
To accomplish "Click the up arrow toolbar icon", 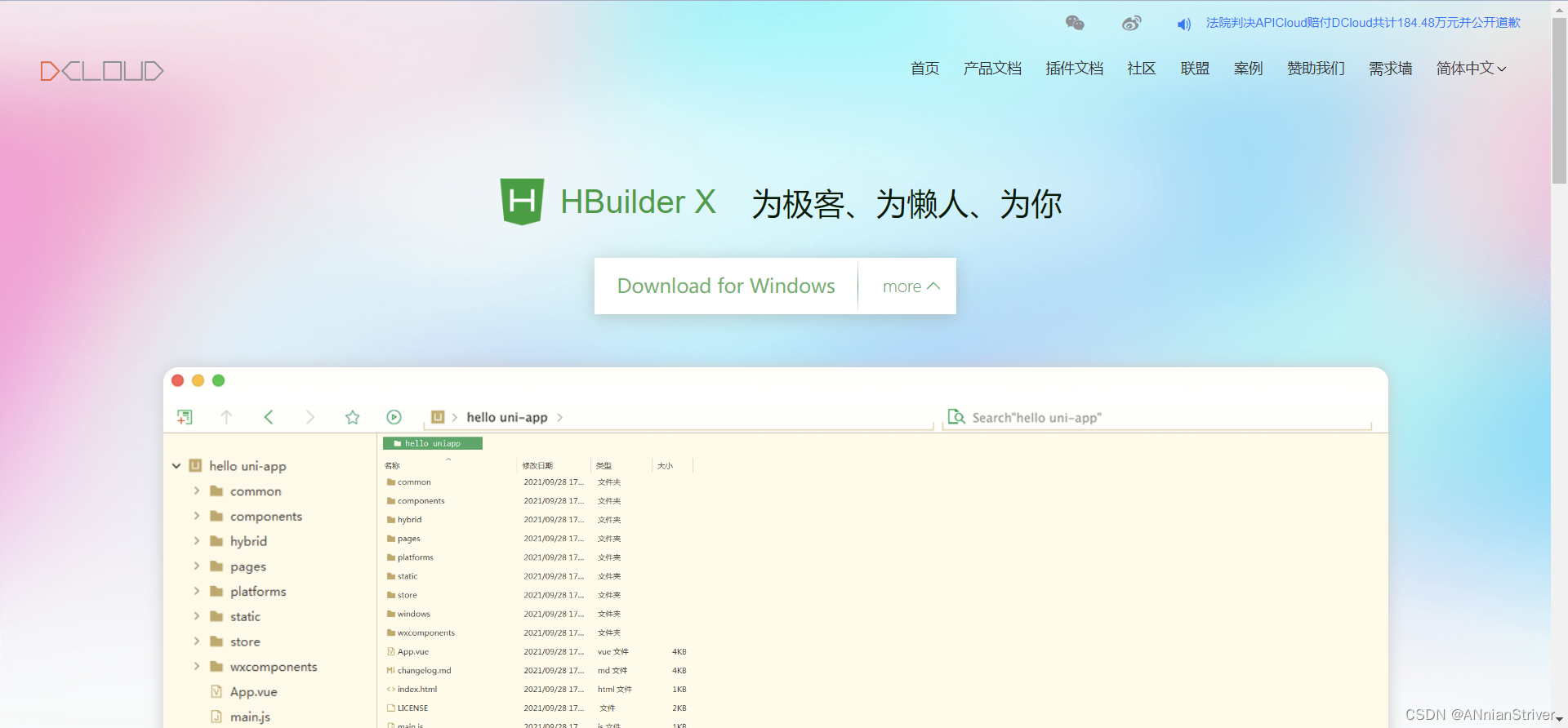I will pyautogui.click(x=226, y=417).
